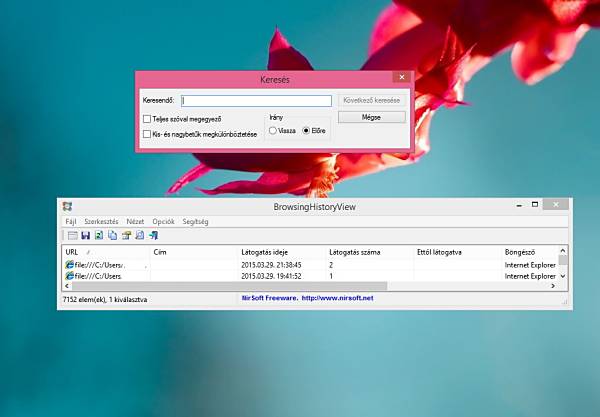Click the 'Keresendő' search text field
Viewport: 600px width, 417px height.
(256, 101)
